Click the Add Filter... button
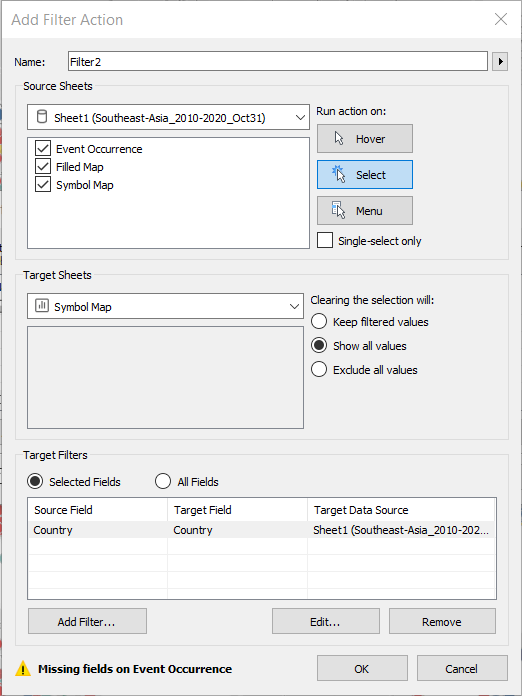Screen dimensions: 522x696 pos(87,621)
